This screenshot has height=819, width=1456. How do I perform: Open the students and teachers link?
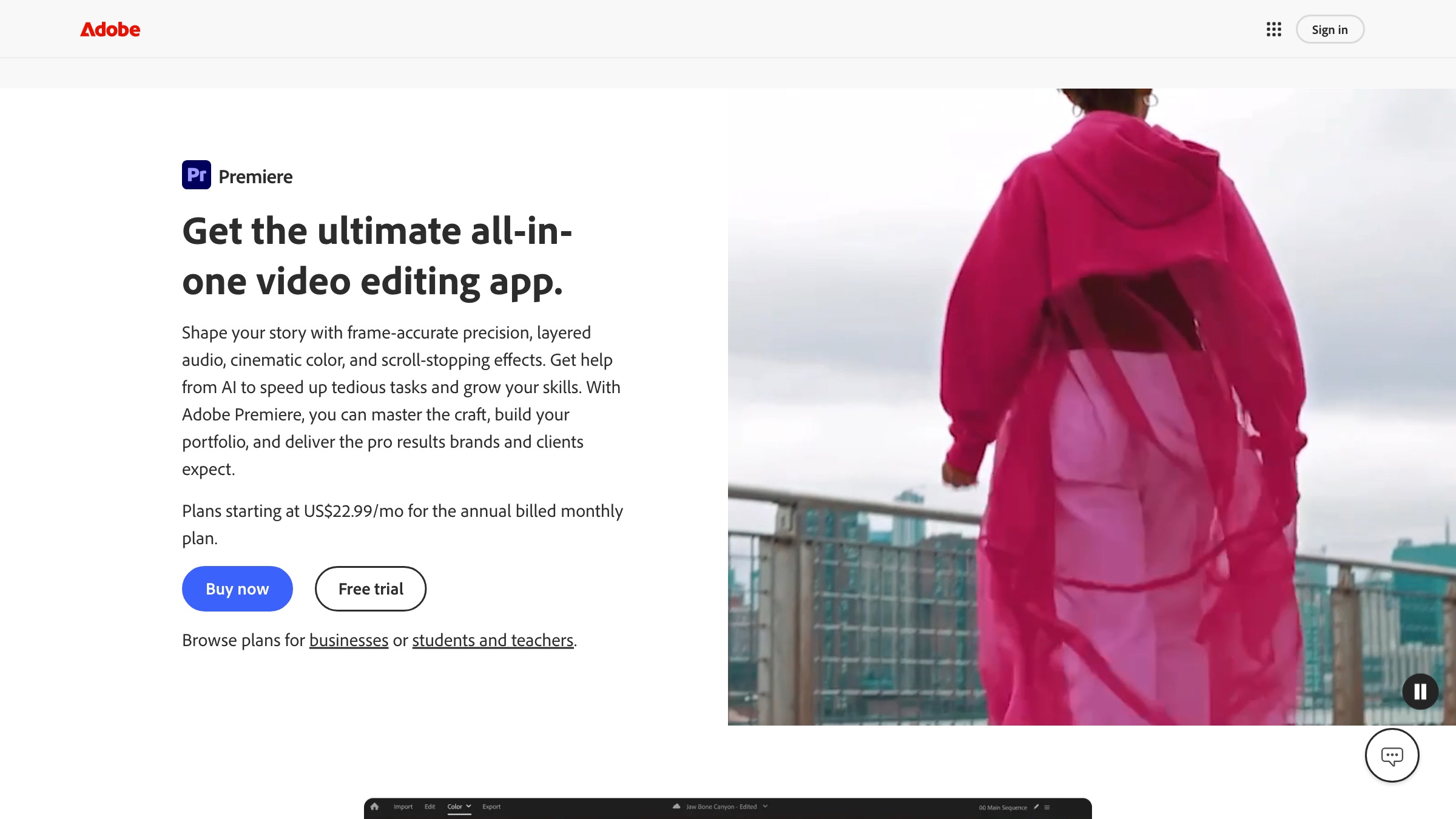pos(493,640)
